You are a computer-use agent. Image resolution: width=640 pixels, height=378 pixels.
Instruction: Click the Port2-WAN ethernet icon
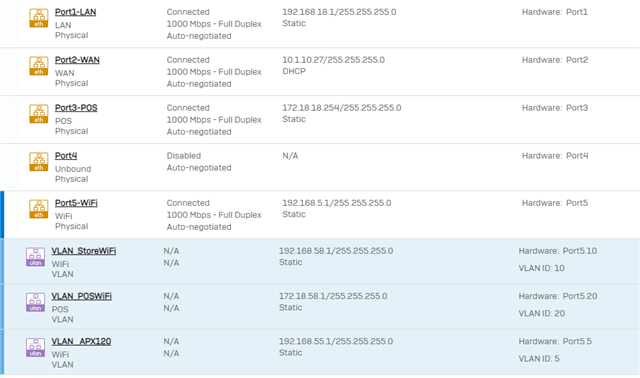(x=38, y=66)
